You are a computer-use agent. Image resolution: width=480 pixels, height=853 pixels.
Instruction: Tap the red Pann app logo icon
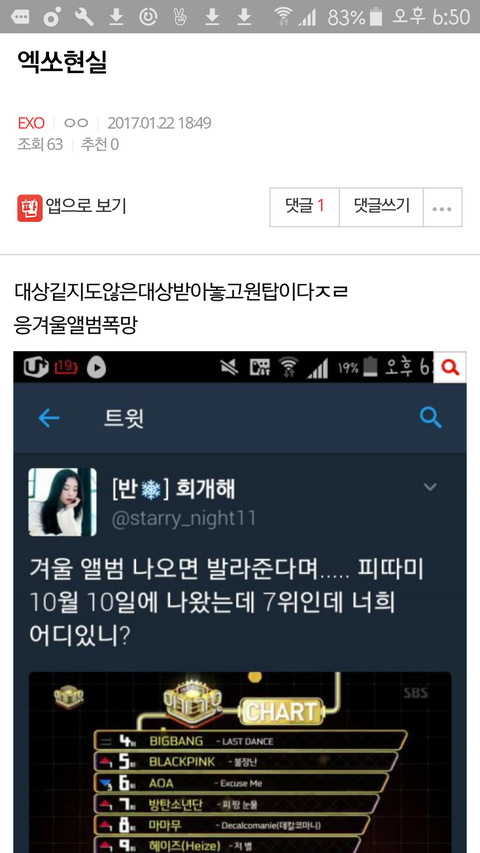[x=29, y=208]
